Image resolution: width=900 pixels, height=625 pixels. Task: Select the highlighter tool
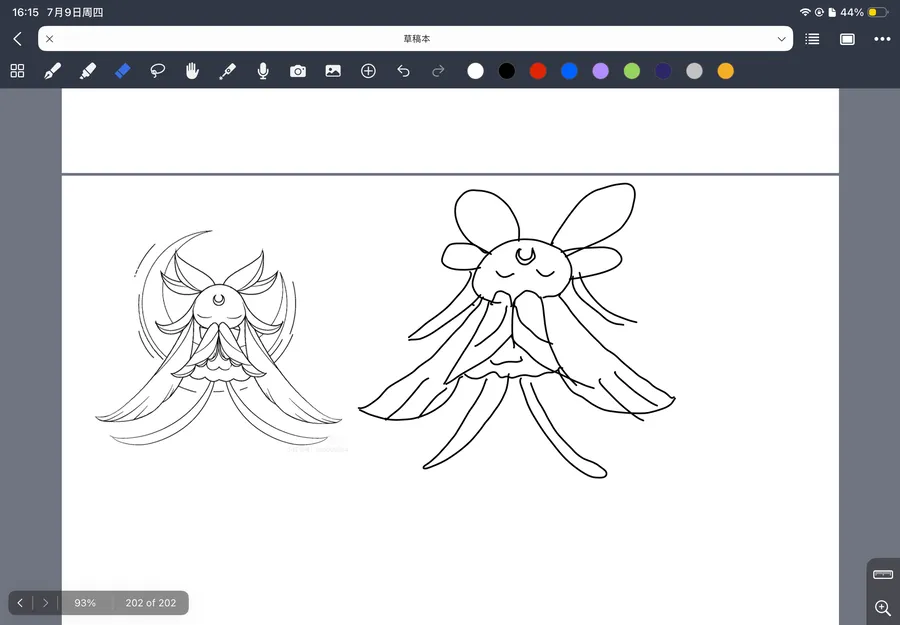coord(87,71)
